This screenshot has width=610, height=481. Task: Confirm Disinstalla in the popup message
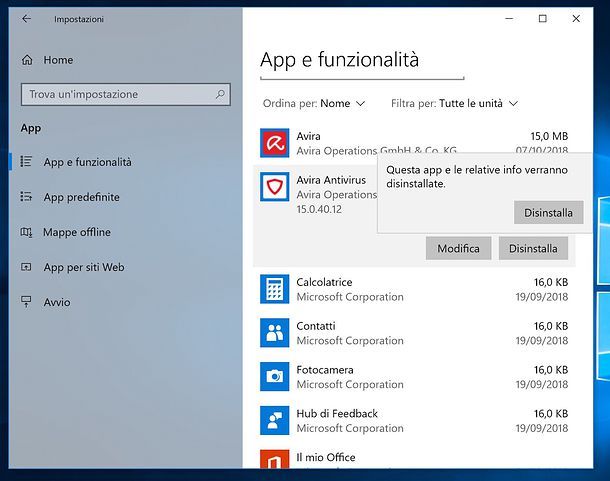(549, 212)
